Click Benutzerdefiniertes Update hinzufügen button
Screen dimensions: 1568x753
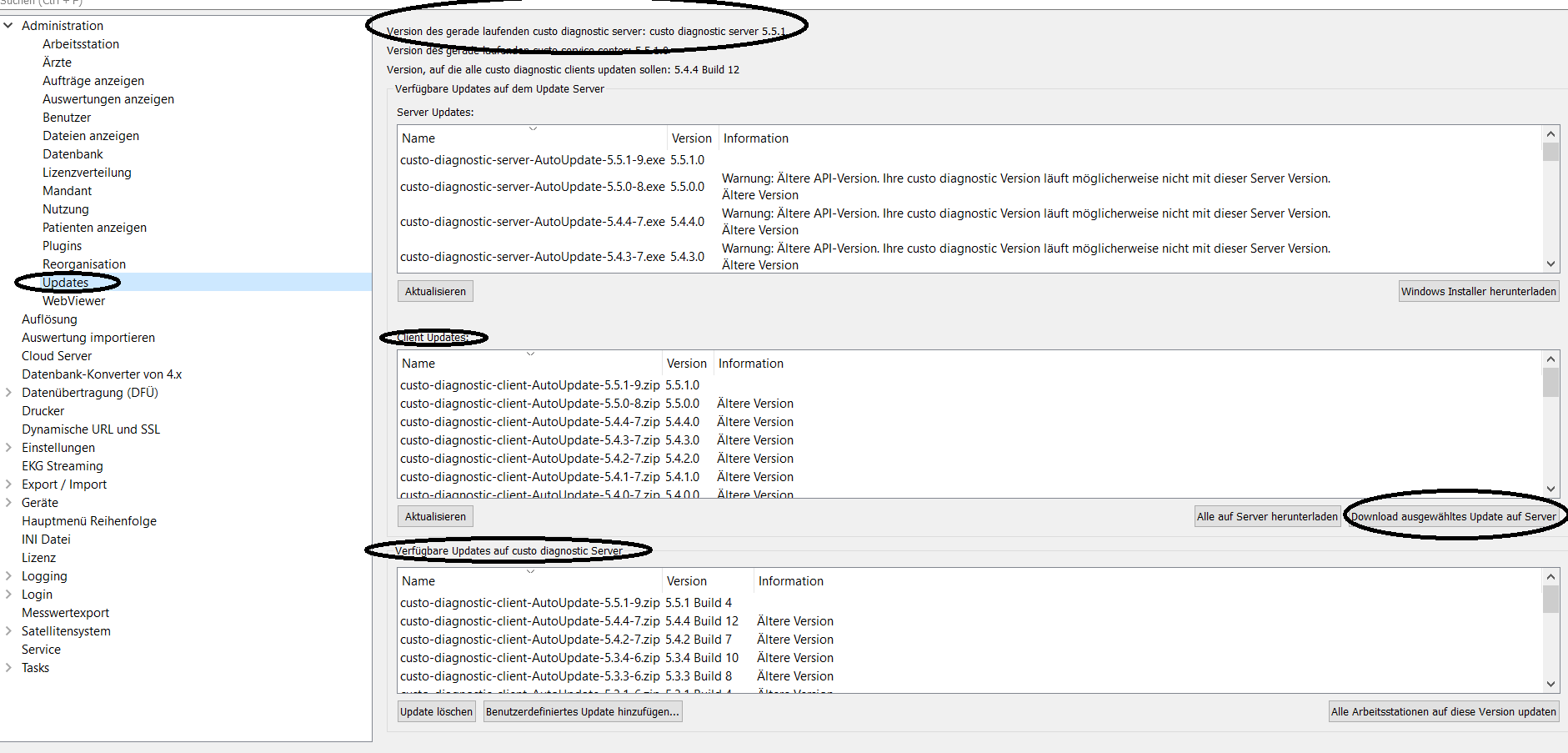click(x=583, y=711)
